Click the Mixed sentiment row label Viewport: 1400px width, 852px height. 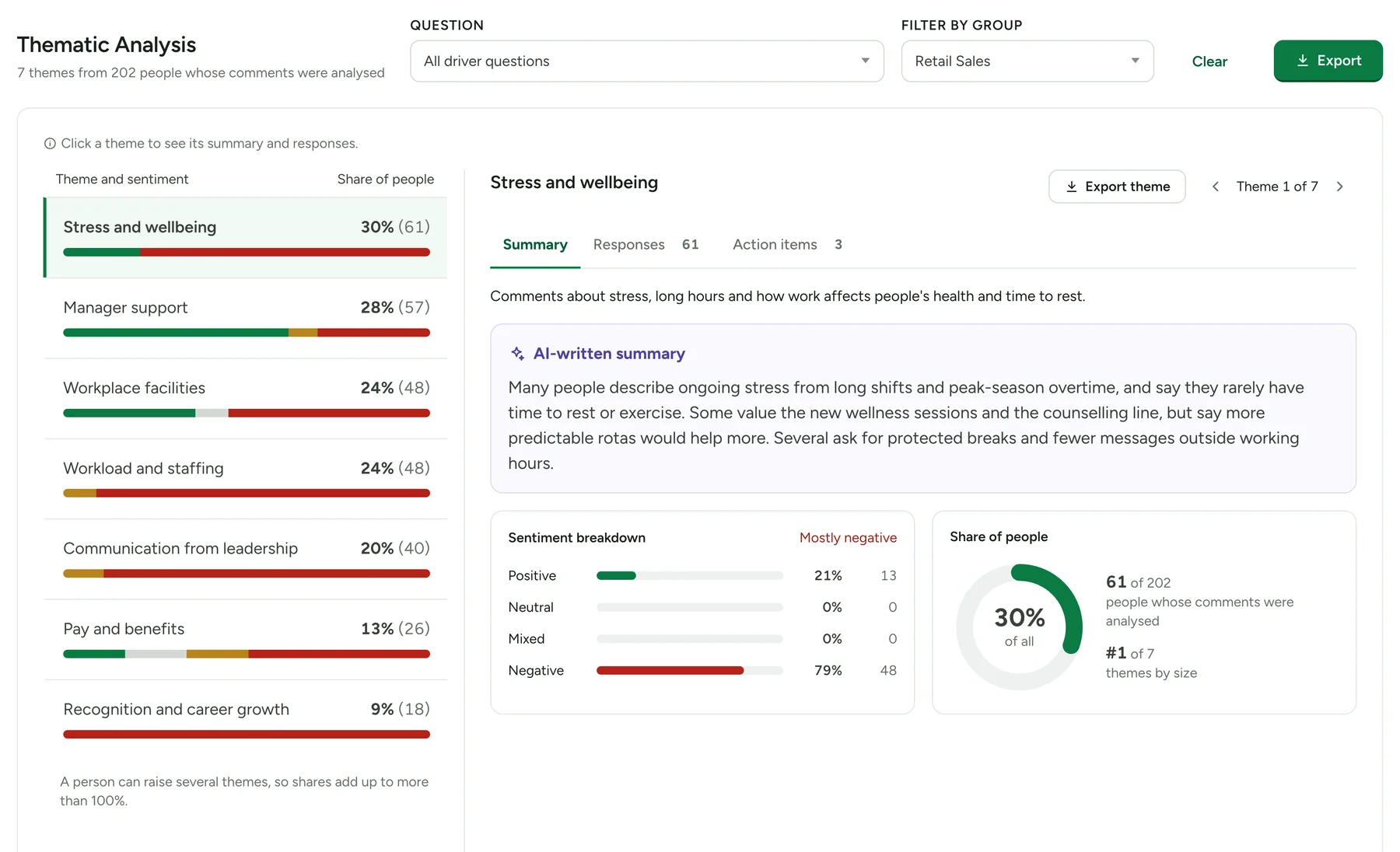tap(527, 639)
